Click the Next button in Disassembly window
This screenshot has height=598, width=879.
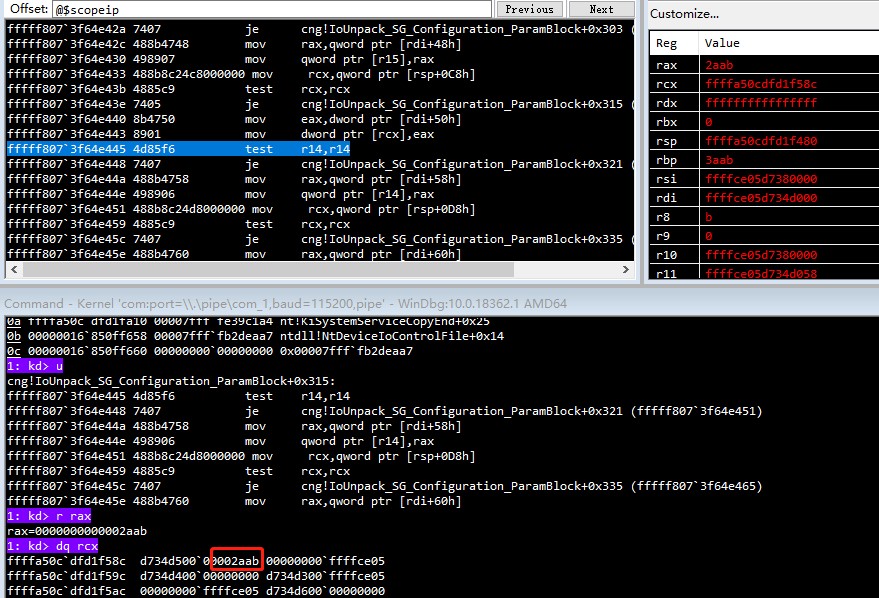pos(602,10)
